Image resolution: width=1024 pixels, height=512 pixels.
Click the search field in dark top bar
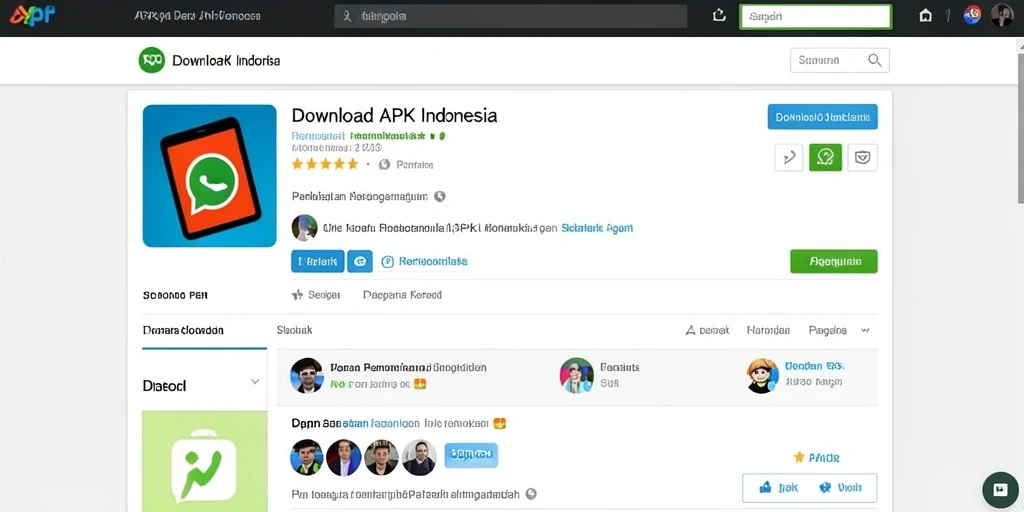[510, 16]
